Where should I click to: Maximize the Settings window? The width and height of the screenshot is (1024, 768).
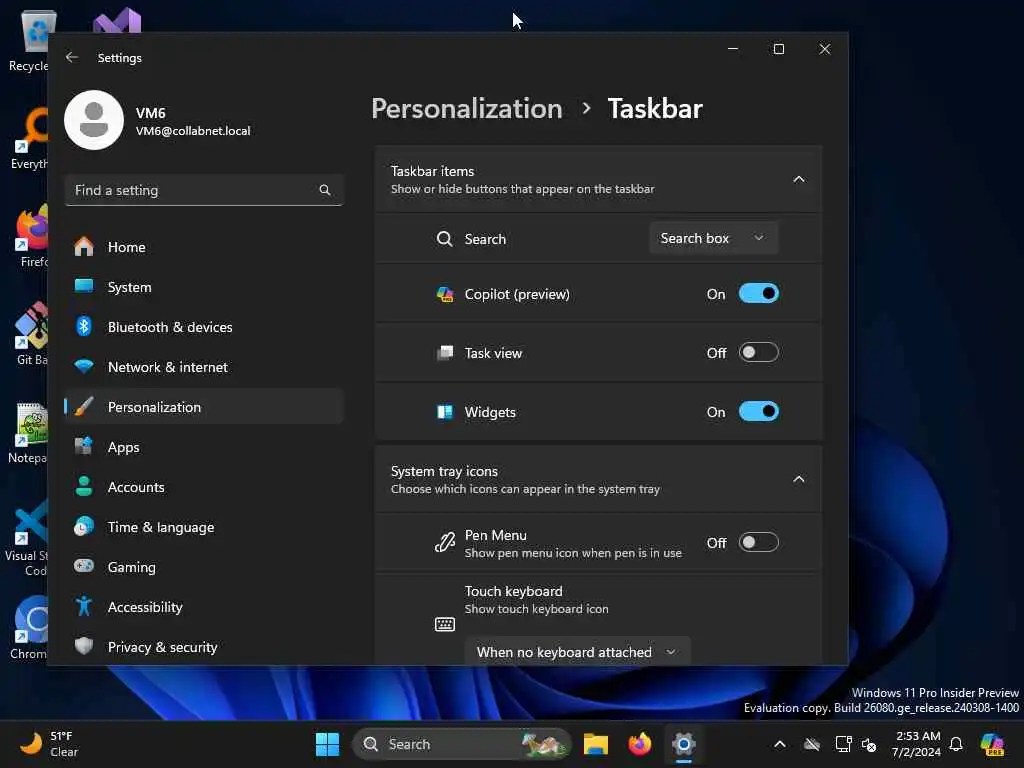(778, 49)
